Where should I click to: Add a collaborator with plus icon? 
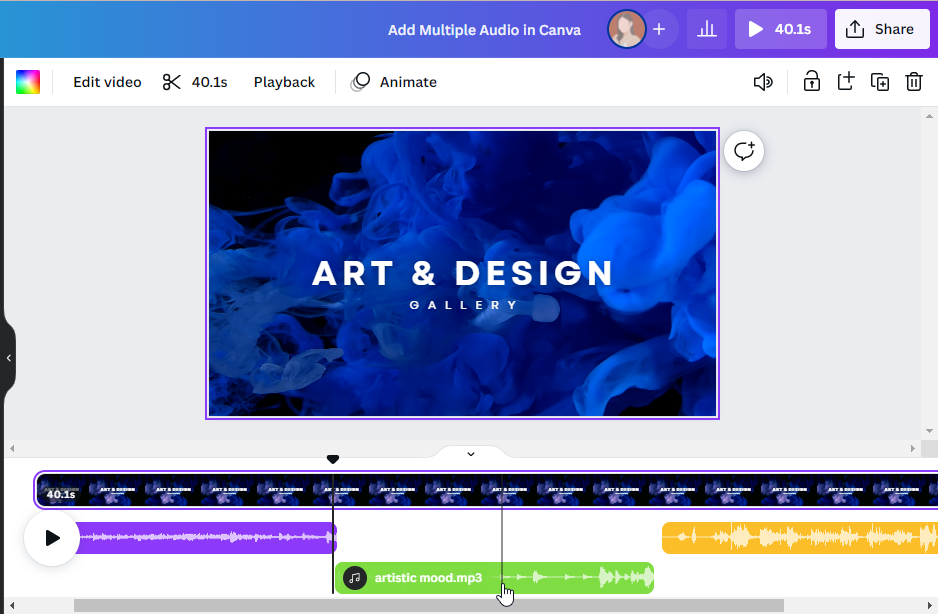659,29
